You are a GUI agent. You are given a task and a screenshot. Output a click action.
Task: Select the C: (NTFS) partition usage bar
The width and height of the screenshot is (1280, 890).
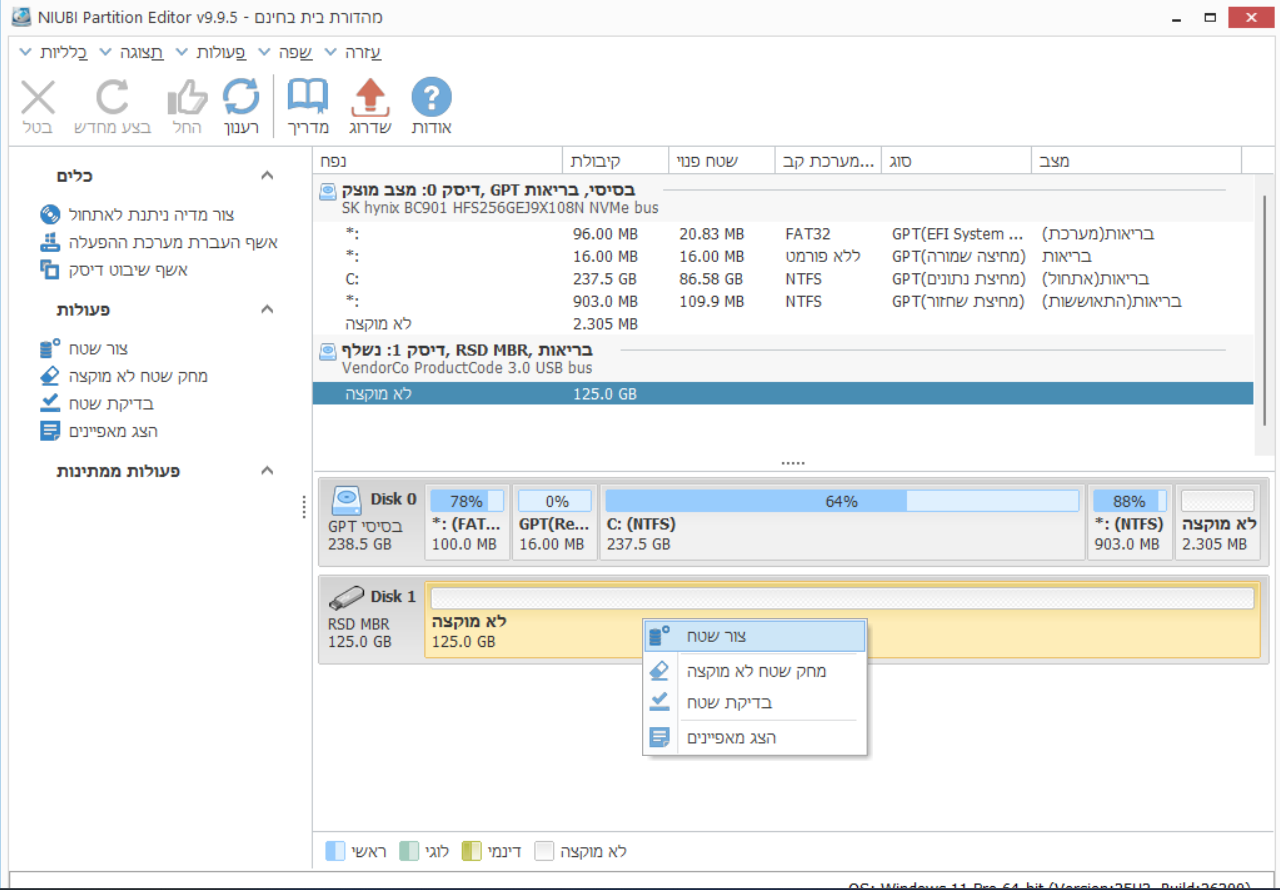point(841,501)
